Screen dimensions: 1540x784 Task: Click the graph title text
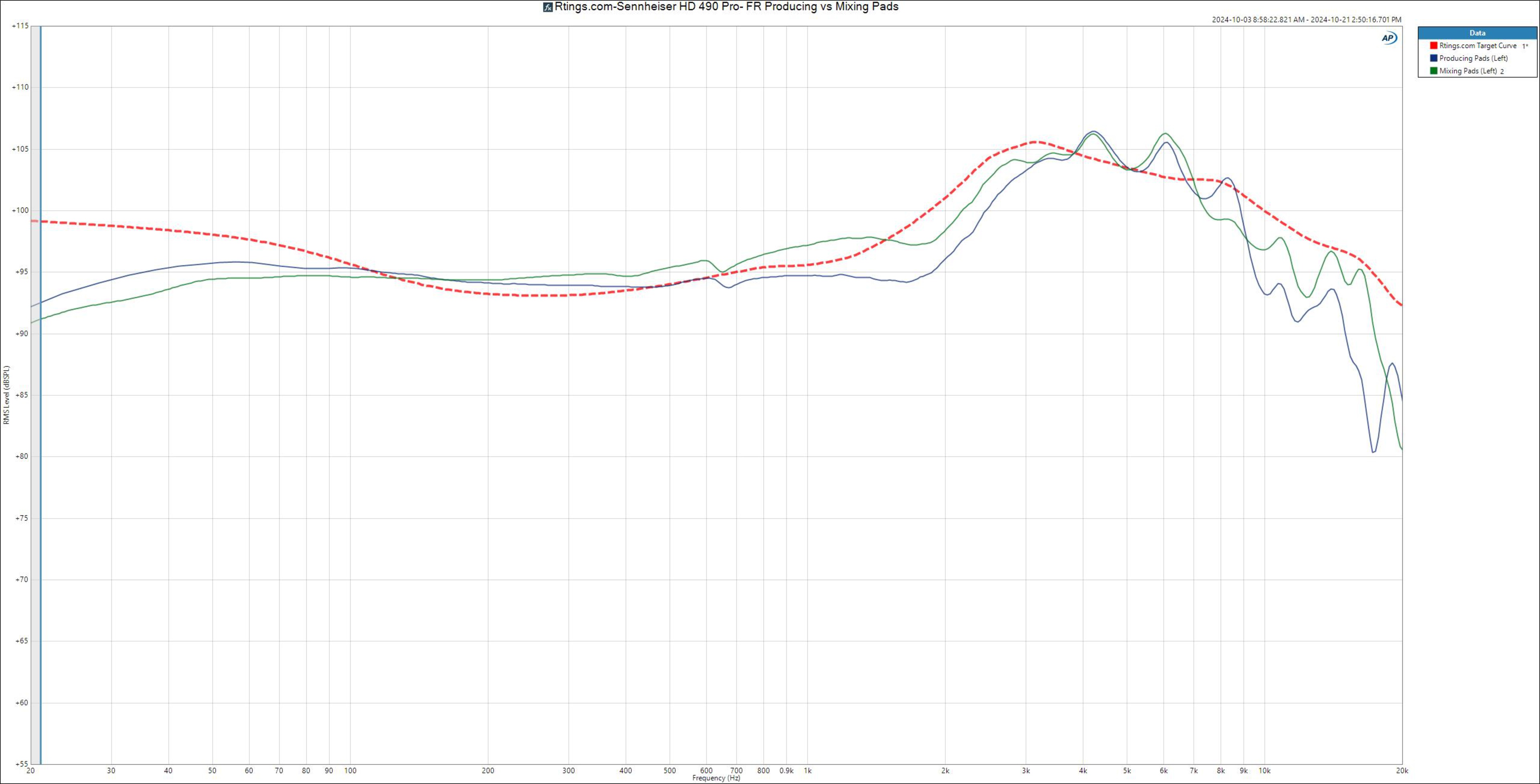pyautogui.click(x=726, y=7)
